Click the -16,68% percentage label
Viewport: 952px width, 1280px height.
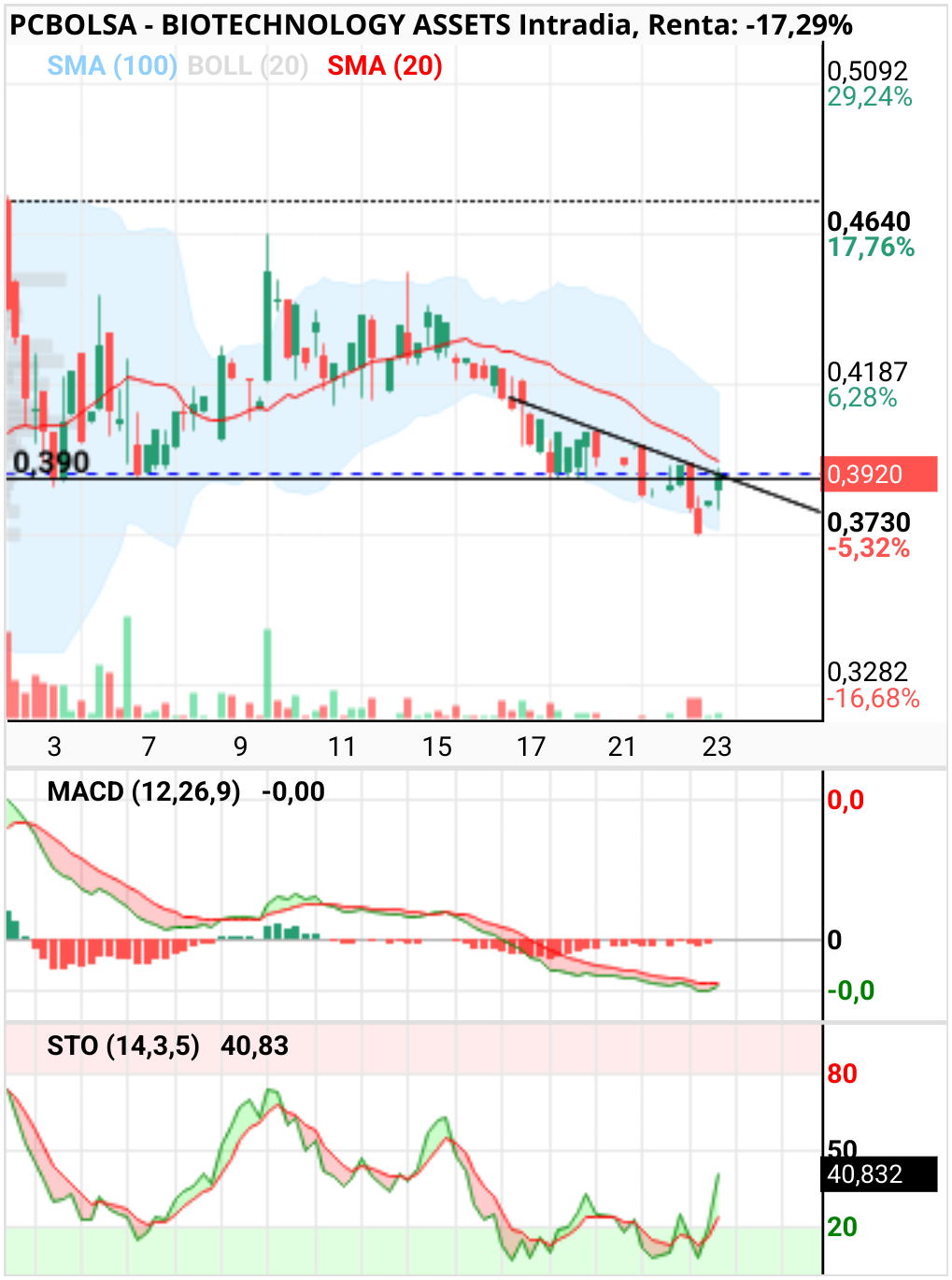point(874,698)
